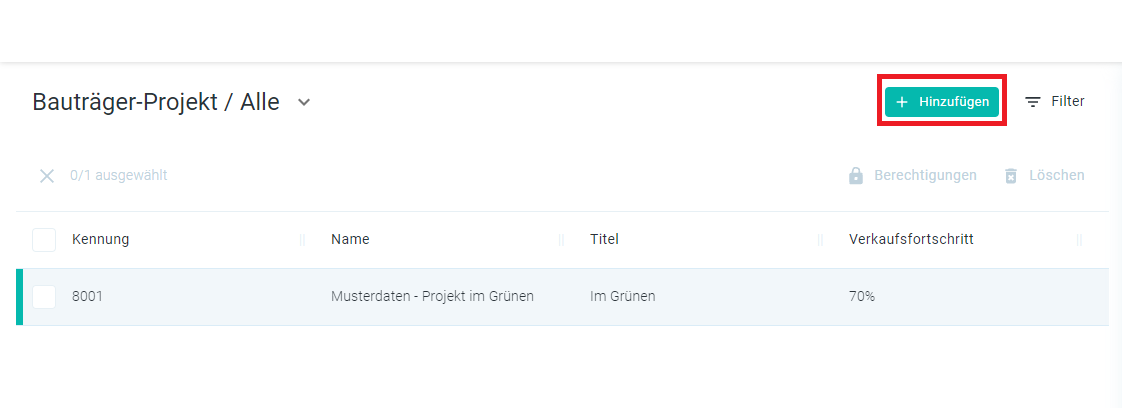Click the Titel column resize handle

click(820, 241)
